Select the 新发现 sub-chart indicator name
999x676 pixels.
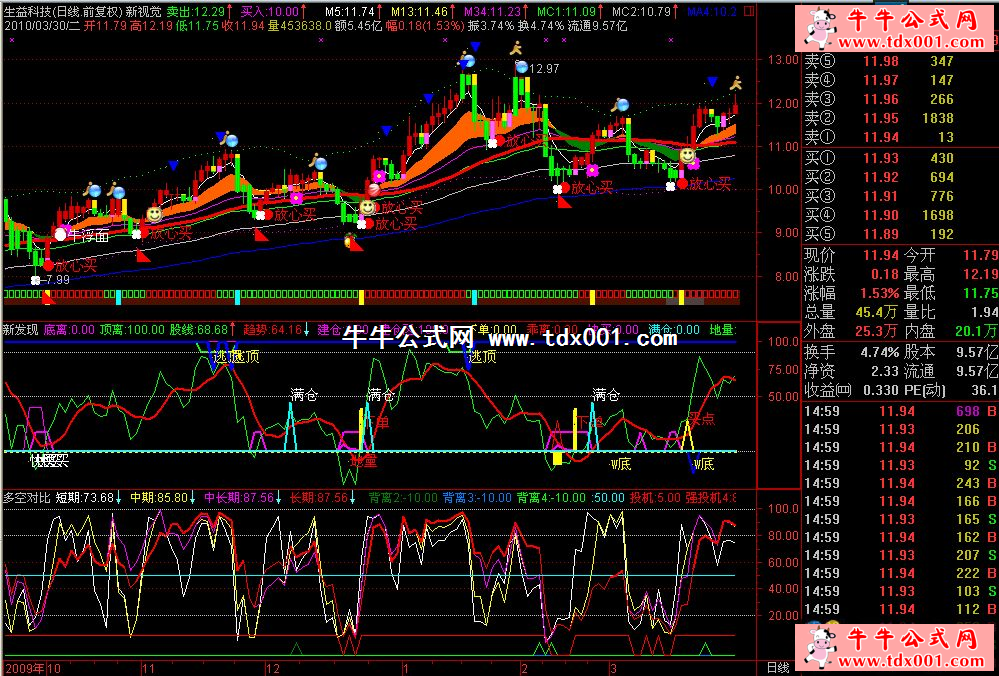point(20,329)
